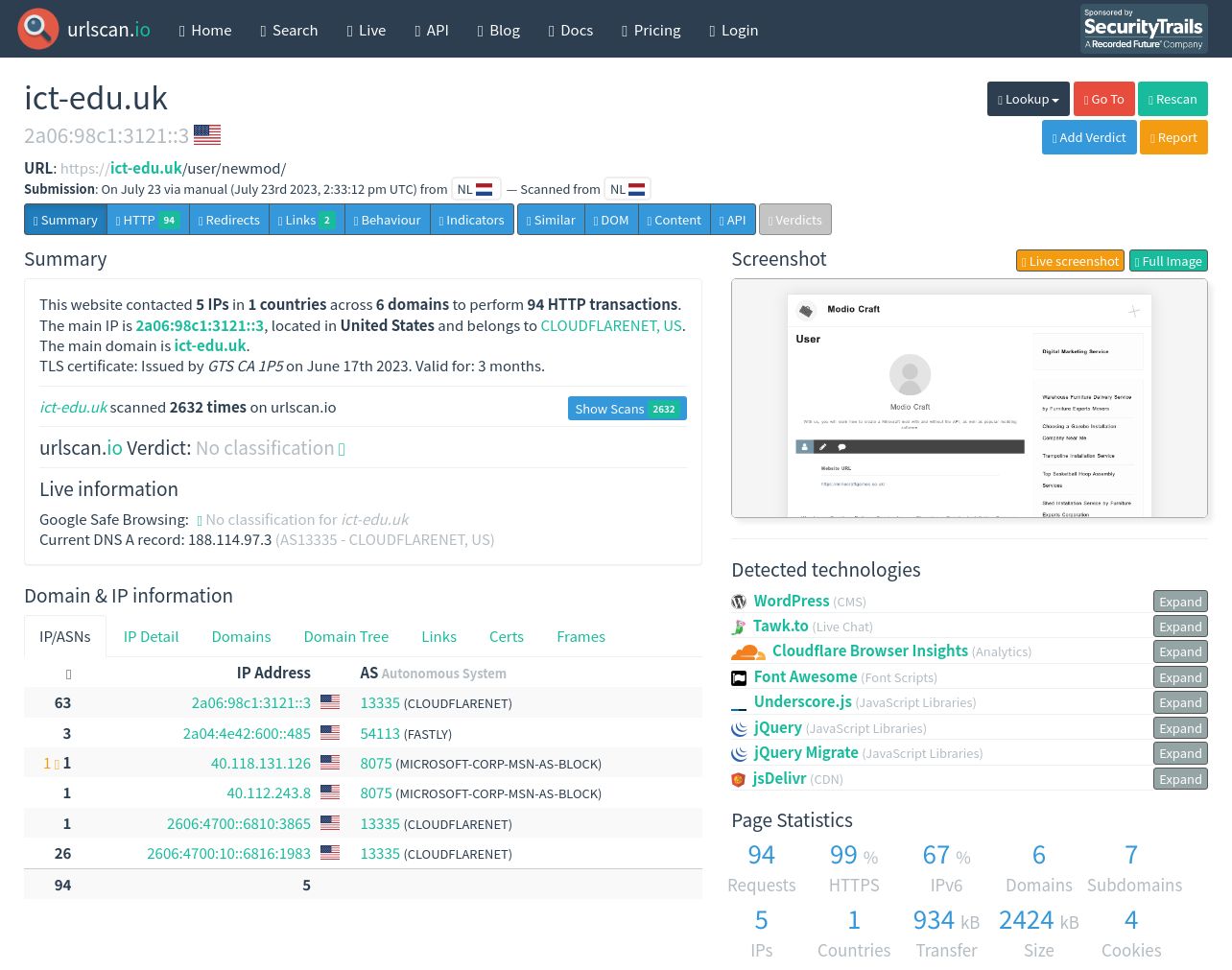Click the Font Awesome flag icon

pos(739,677)
